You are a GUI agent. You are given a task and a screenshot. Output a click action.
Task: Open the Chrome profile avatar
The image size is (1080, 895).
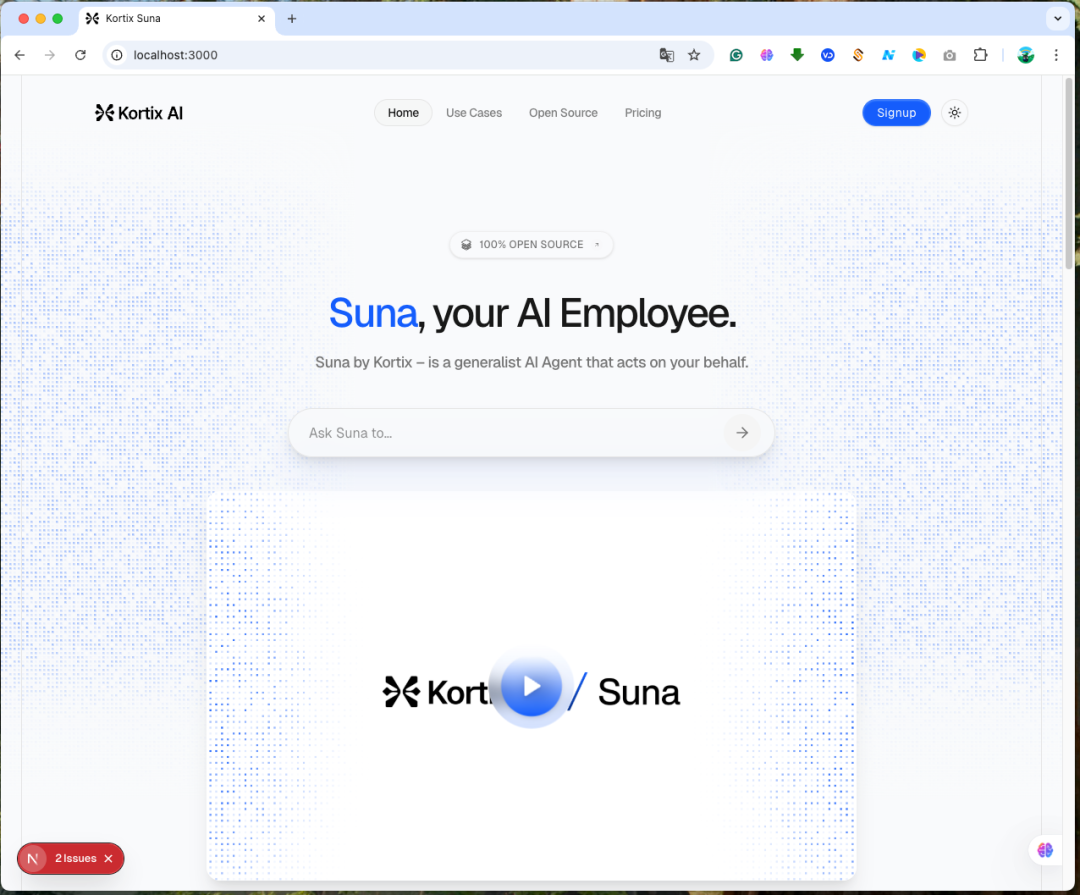point(1026,55)
